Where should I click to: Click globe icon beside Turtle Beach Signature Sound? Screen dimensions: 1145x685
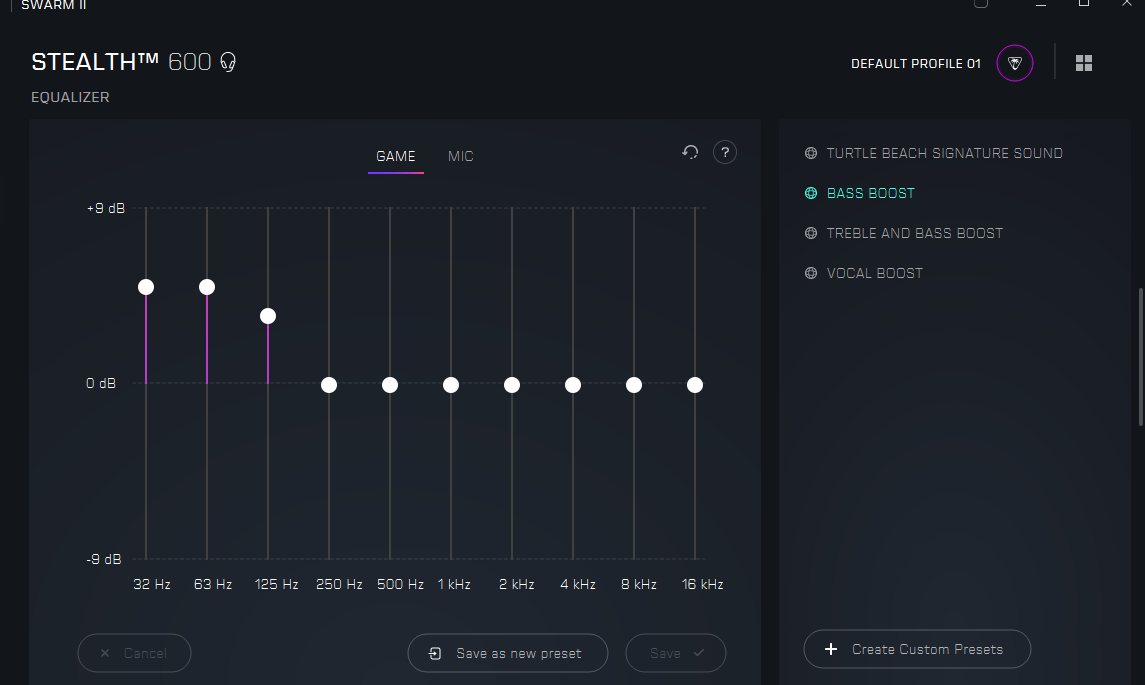click(811, 153)
